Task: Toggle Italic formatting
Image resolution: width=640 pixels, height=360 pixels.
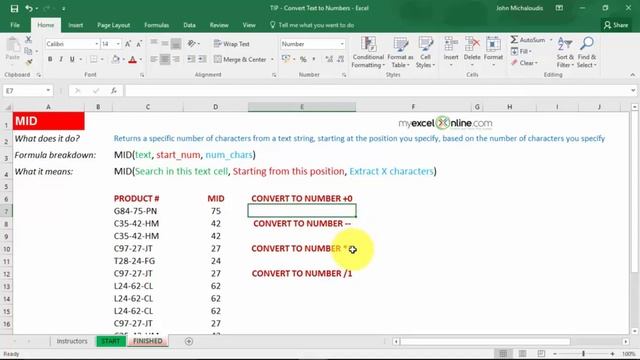Action: point(61,60)
